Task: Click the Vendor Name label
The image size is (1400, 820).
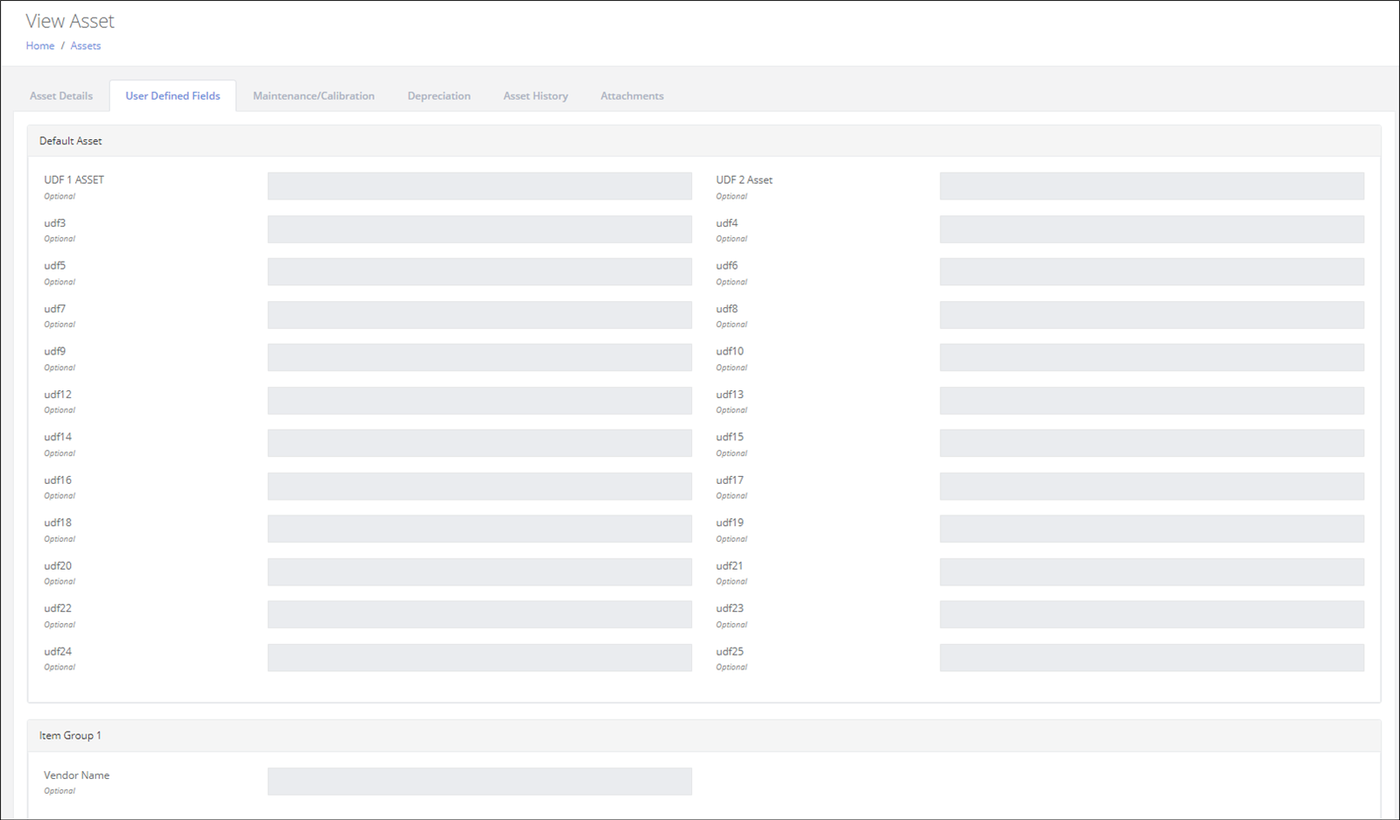Action: pyautogui.click(x=77, y=775)
